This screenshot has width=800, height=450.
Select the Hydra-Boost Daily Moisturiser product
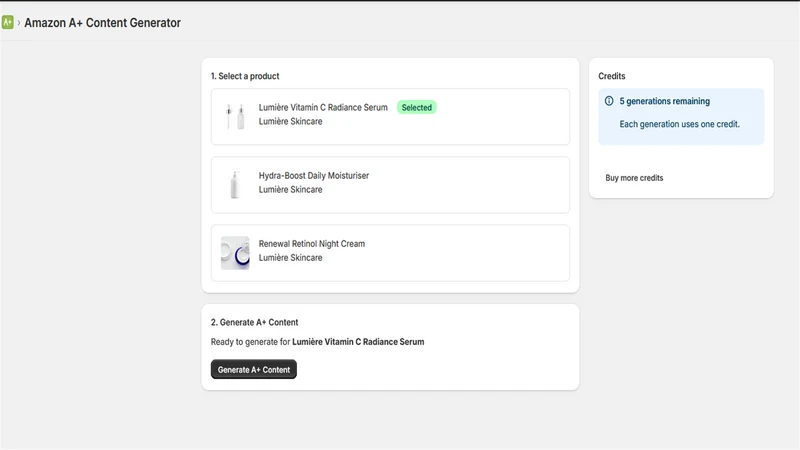tap(390, 185)
